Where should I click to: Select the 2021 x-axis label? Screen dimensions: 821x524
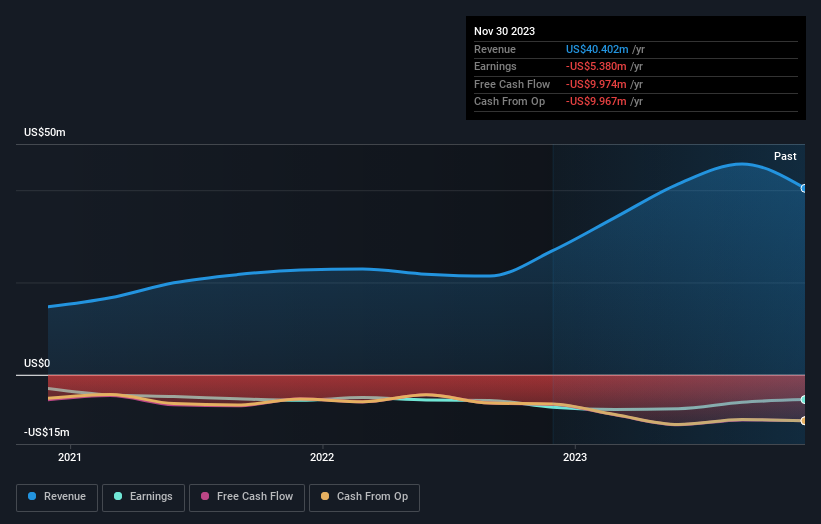pos(70,457)
